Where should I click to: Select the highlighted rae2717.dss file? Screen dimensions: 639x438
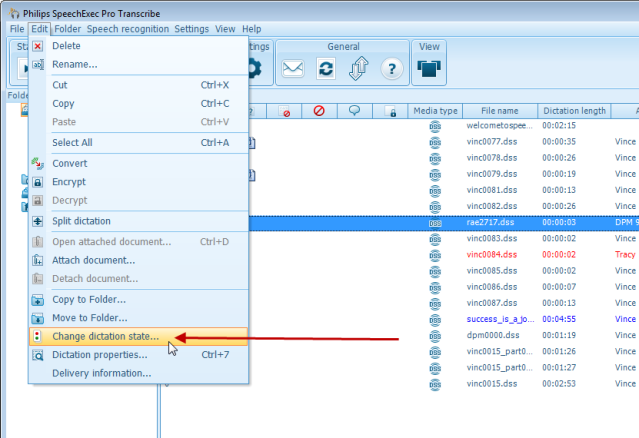pos(490,222)
